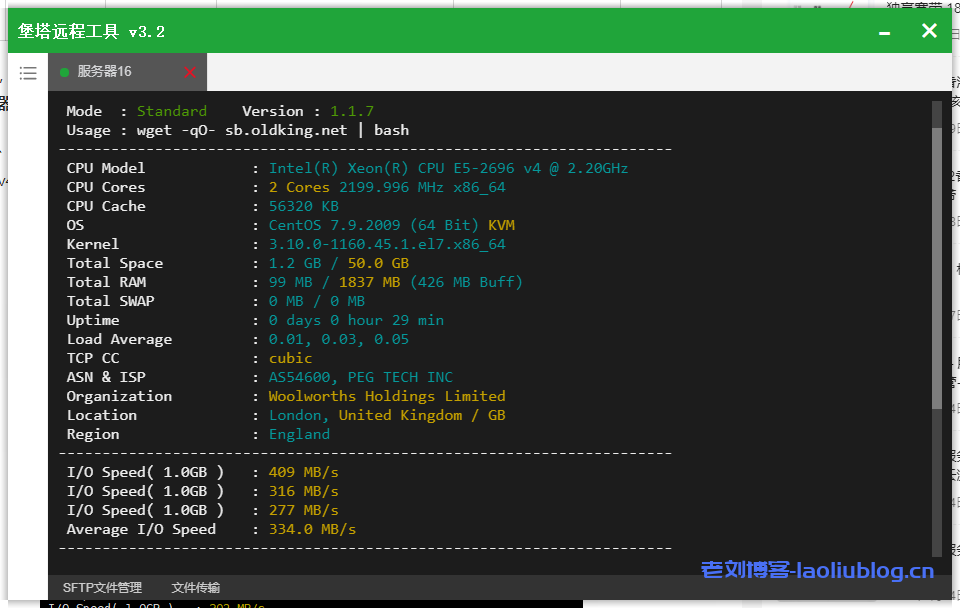Image resolution: width=960 pixels, height=608 pixels.
Task: Close the 堡塔远程工具 window
Action: 929,31
